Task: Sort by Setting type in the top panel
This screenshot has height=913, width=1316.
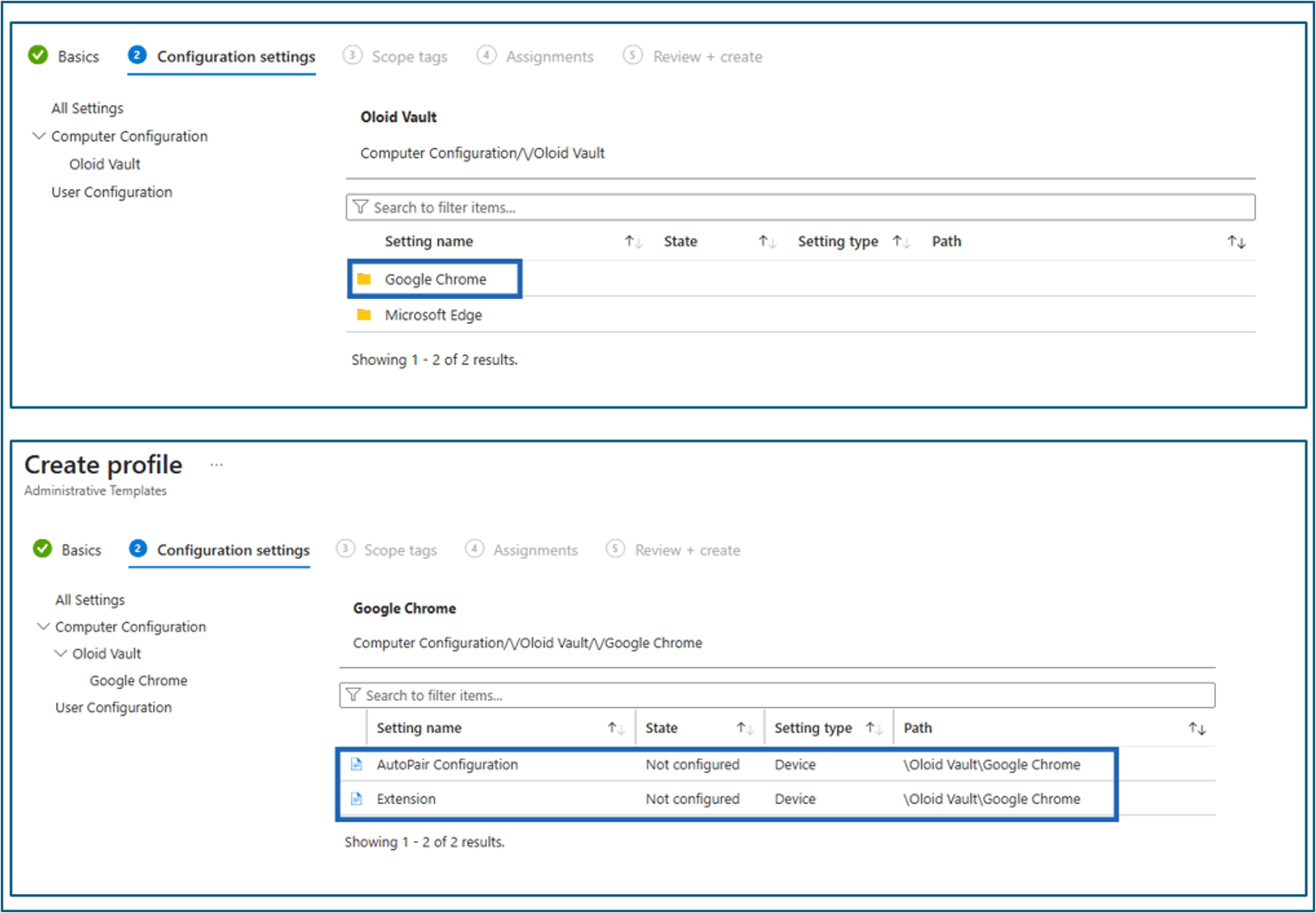Action: tap(901, 241)
